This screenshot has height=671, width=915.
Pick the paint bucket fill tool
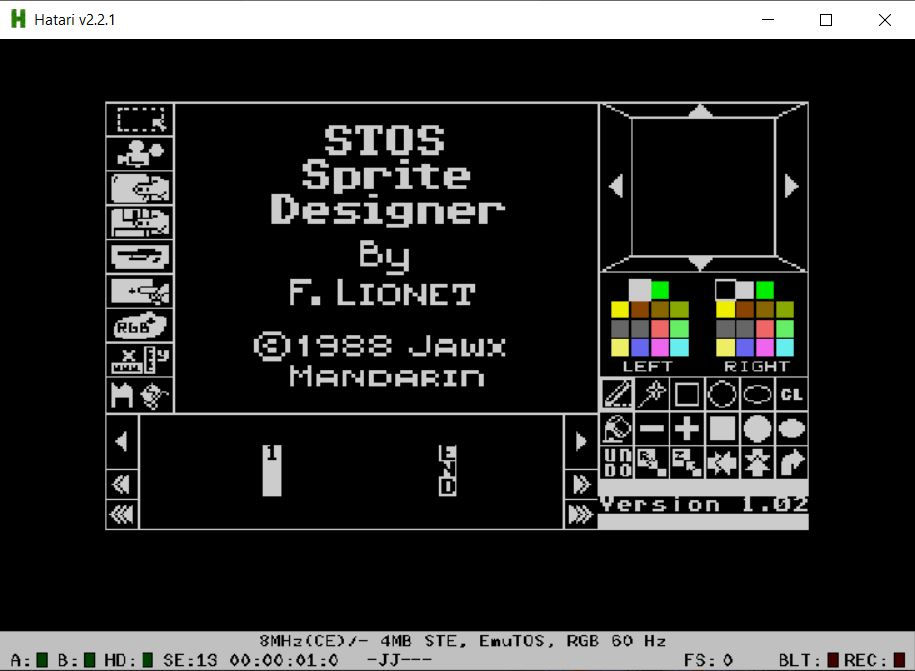point(617,429)
